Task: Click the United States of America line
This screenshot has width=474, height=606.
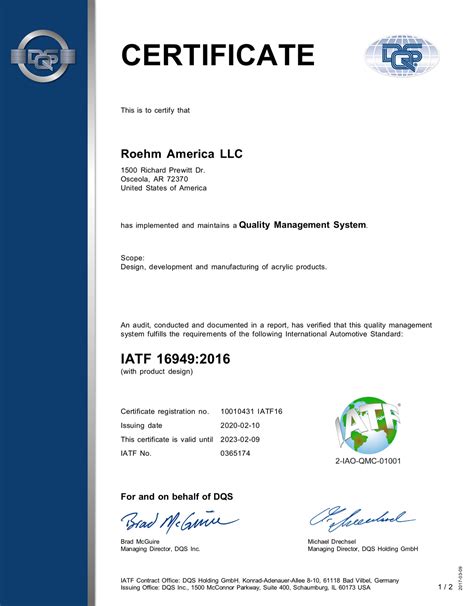Action: [164, 188]
